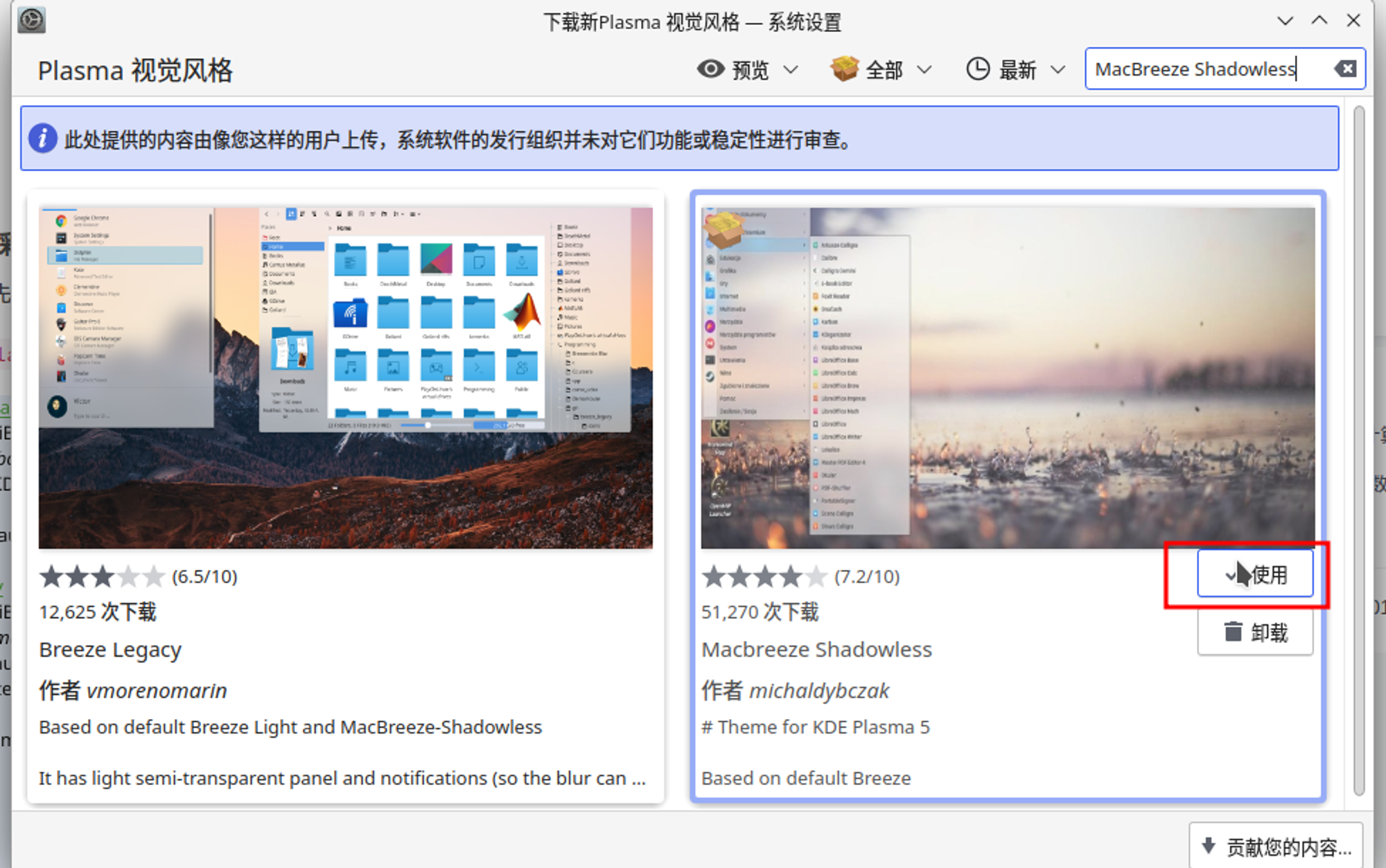Click the blue info icon in the notice banner
The width and height of the screenshot is (1386, 868).
point(43,139)
